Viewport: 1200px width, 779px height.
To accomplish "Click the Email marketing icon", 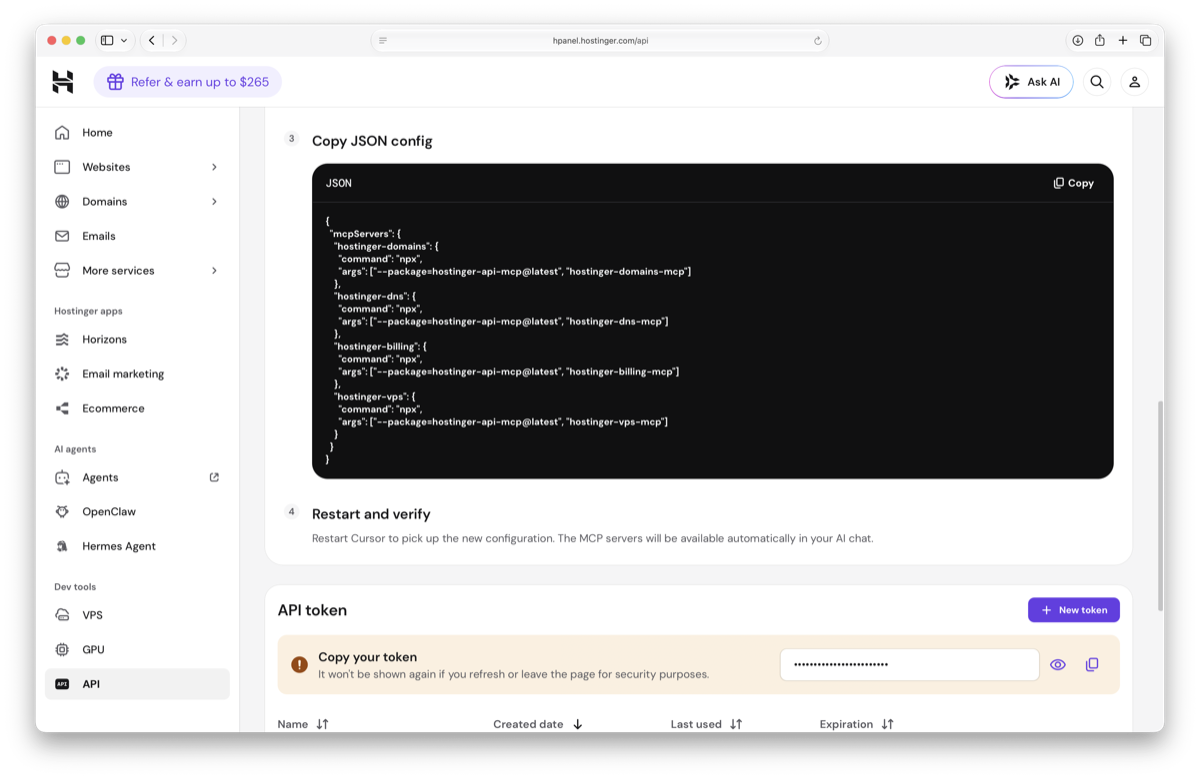I will (62, 374).
